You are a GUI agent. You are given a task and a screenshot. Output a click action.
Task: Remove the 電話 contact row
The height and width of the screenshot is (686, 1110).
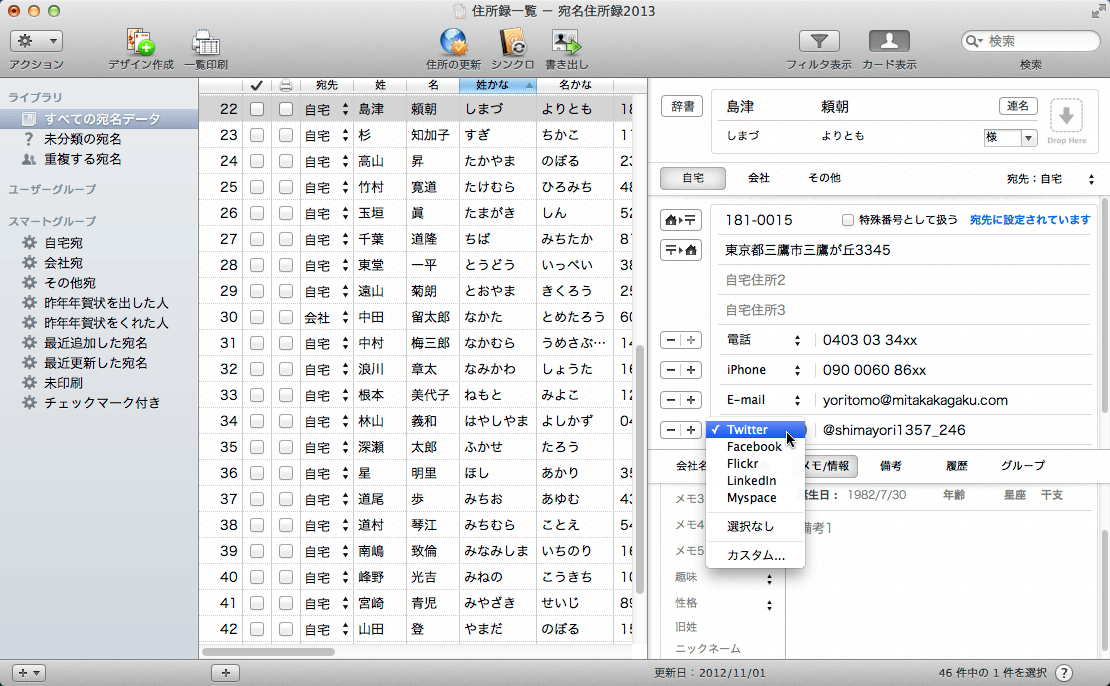(x=671, y=341)
